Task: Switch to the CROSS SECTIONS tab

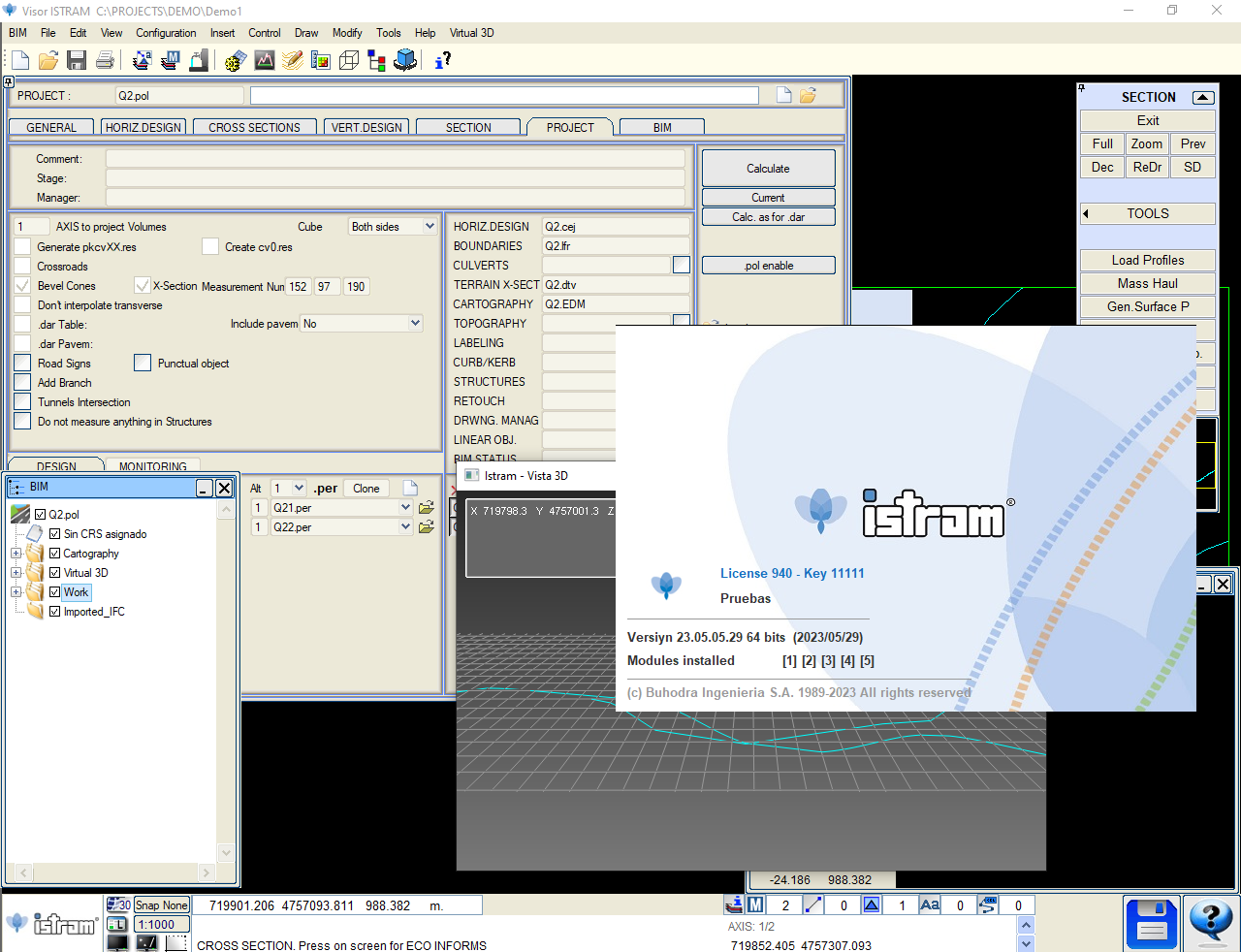Action: (254, 127)
